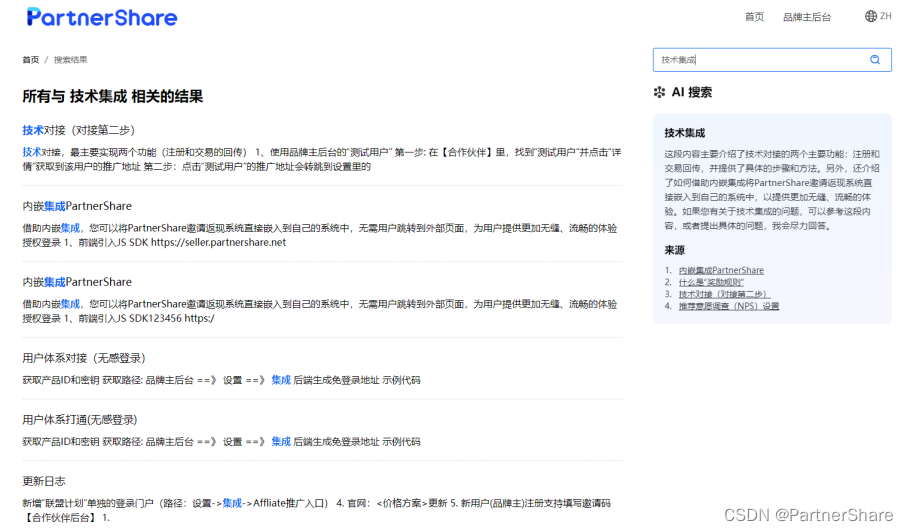Open source link 内嵌集成PartnerShare

[x=721, y=270]
